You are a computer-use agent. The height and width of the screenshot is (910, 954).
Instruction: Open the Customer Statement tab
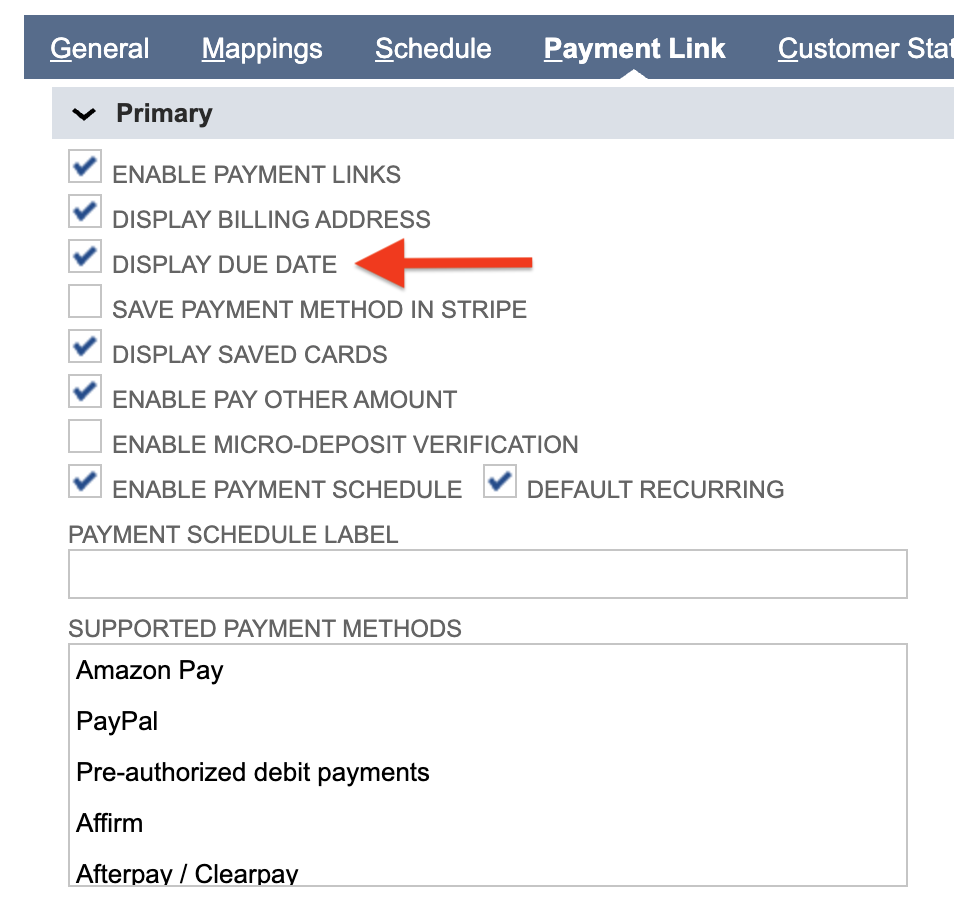coord(864,49)
